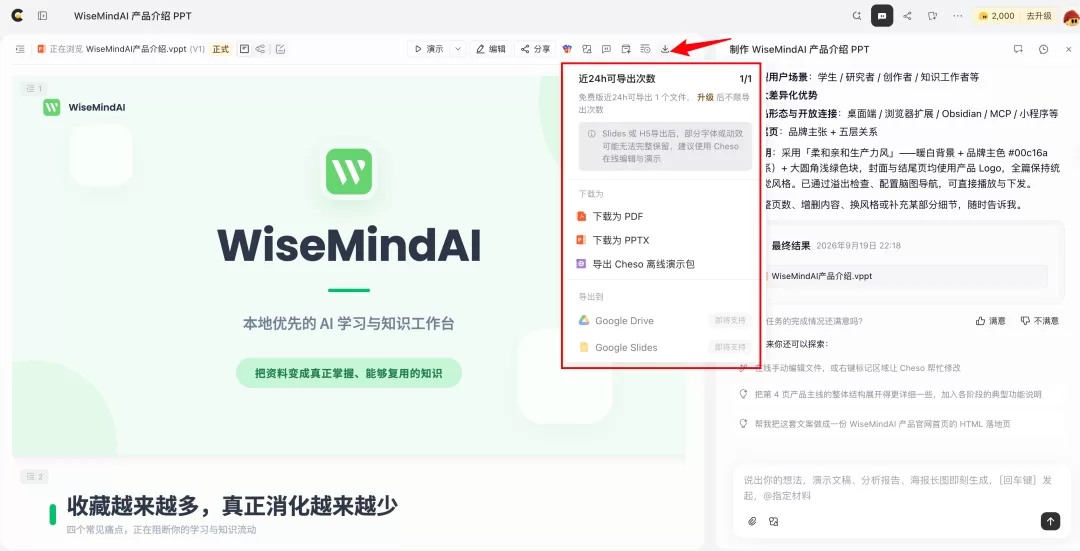Open WiseMindAI产品介绍.vppt result file card
1080x551 pixels.
(906, 276)
